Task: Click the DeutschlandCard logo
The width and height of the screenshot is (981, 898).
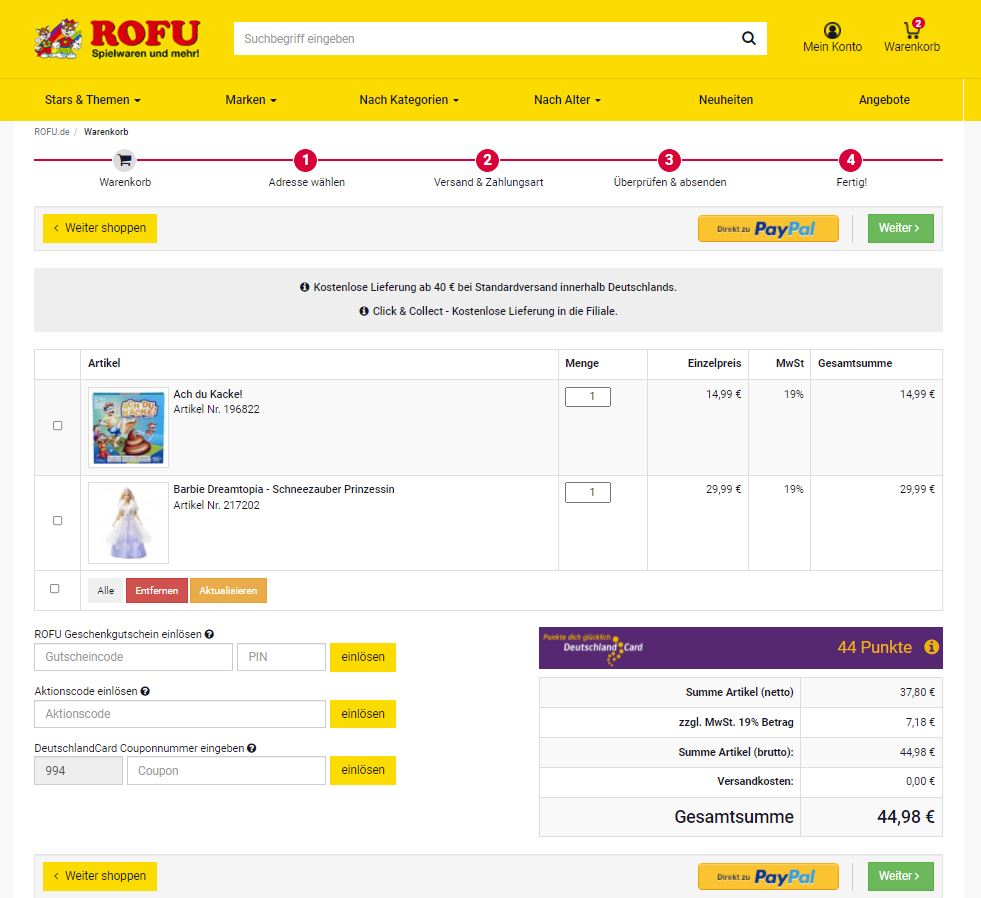Action: pyautogui.click(x=592, y=648)
